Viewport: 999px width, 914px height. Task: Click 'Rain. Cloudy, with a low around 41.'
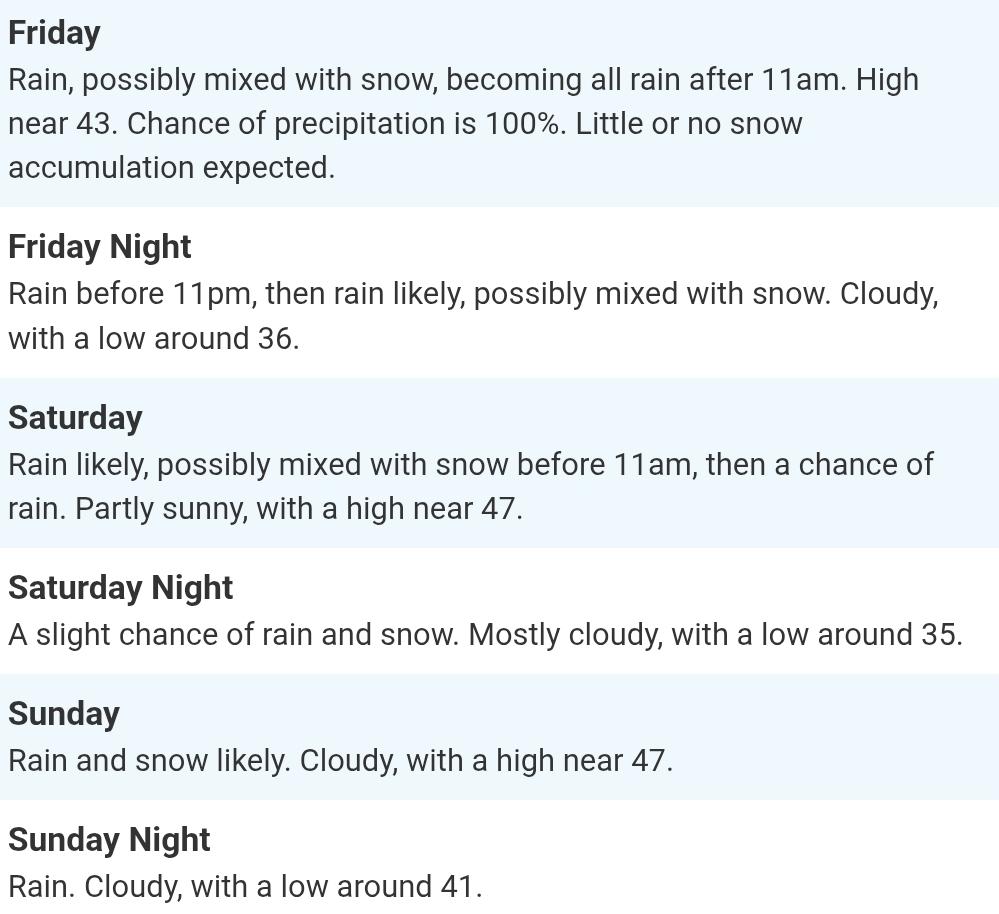click(245, 887)
